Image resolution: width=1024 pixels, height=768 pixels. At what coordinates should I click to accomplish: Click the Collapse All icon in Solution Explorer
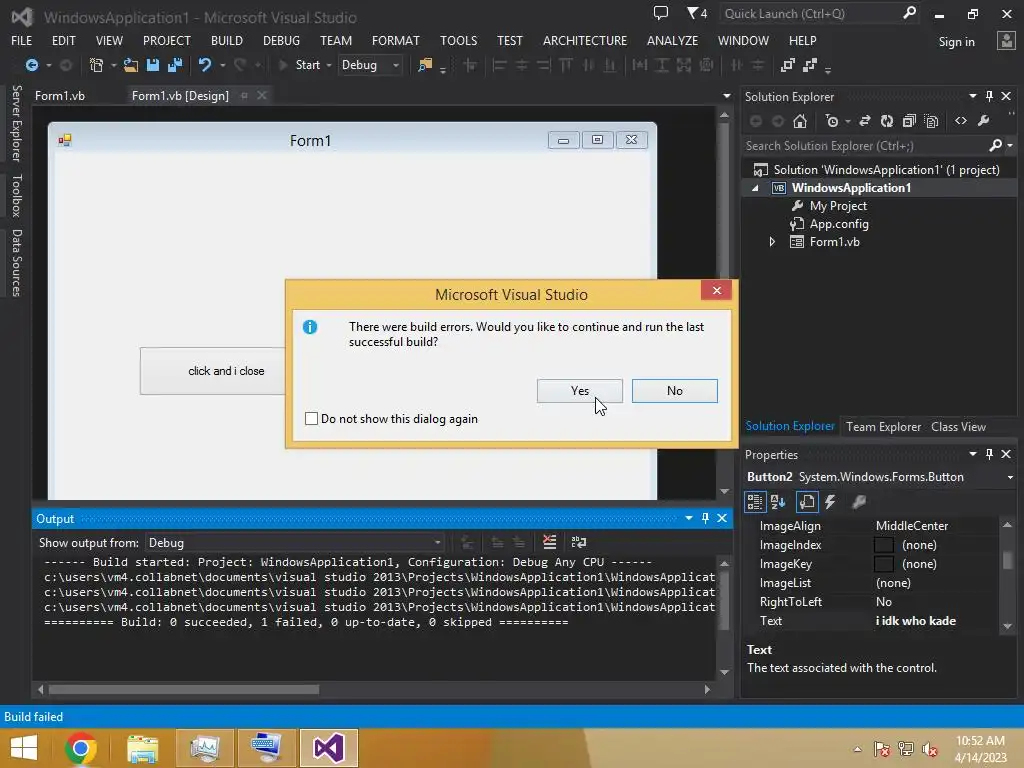point(909,121)
